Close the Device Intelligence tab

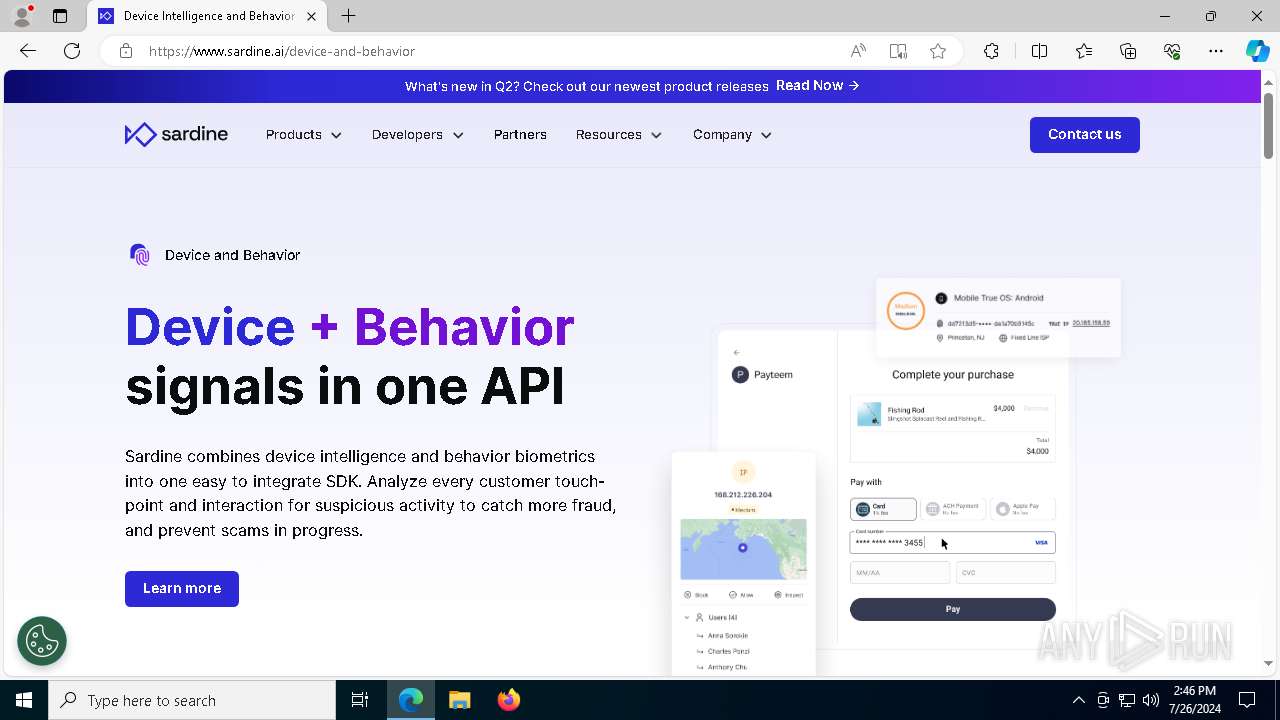click(311, 16)
